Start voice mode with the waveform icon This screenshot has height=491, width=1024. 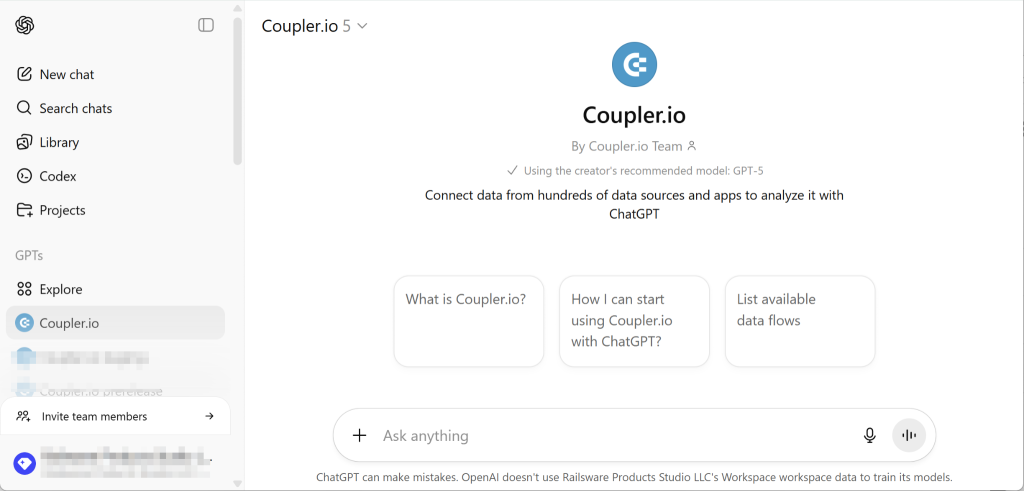click(x=909, y=436)
